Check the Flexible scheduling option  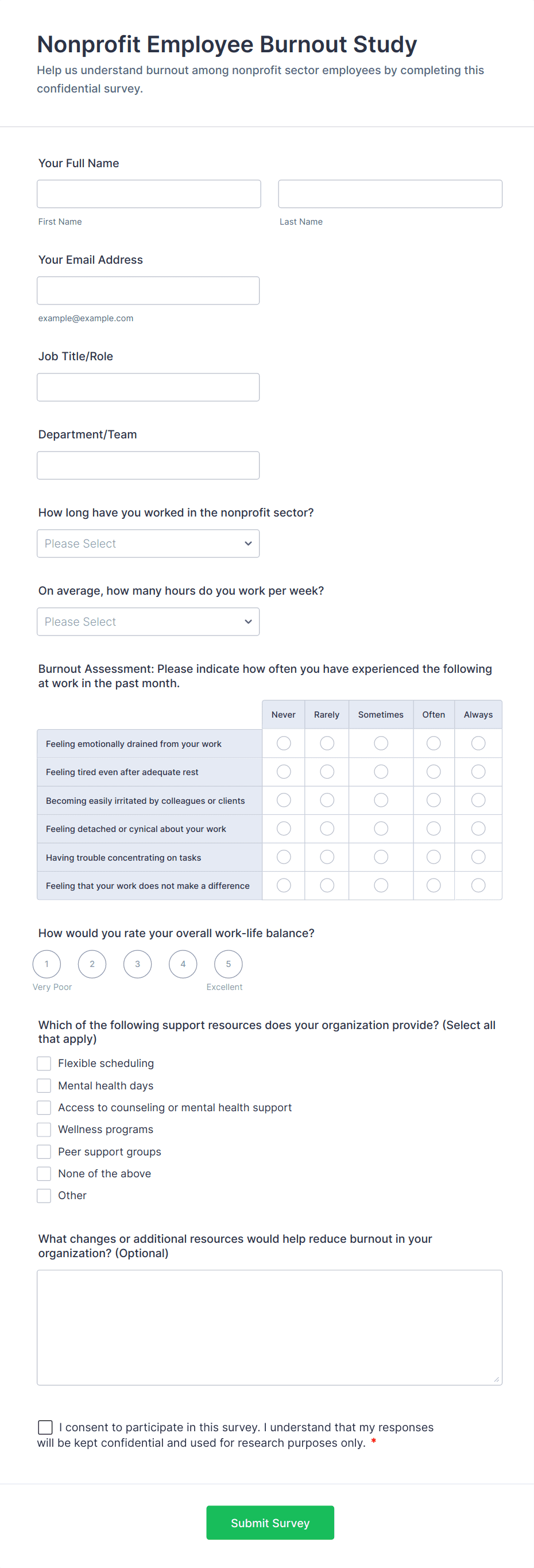tap(44, 1064)
